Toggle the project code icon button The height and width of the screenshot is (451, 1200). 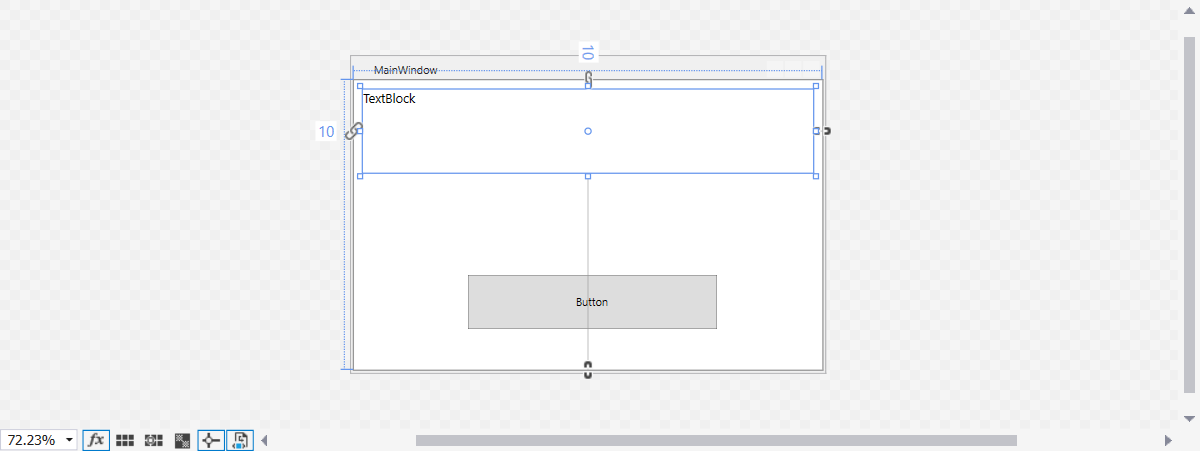coord(240,440)
